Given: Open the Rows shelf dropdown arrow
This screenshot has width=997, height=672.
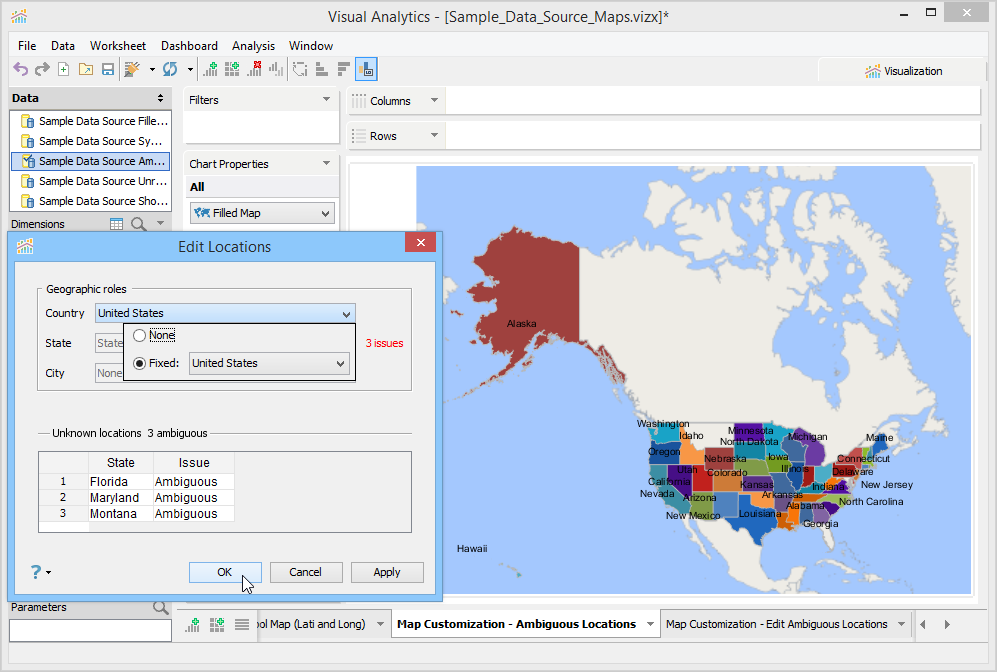Looking at the screenshot, I should pyautogui.click(x=434, y=135).
